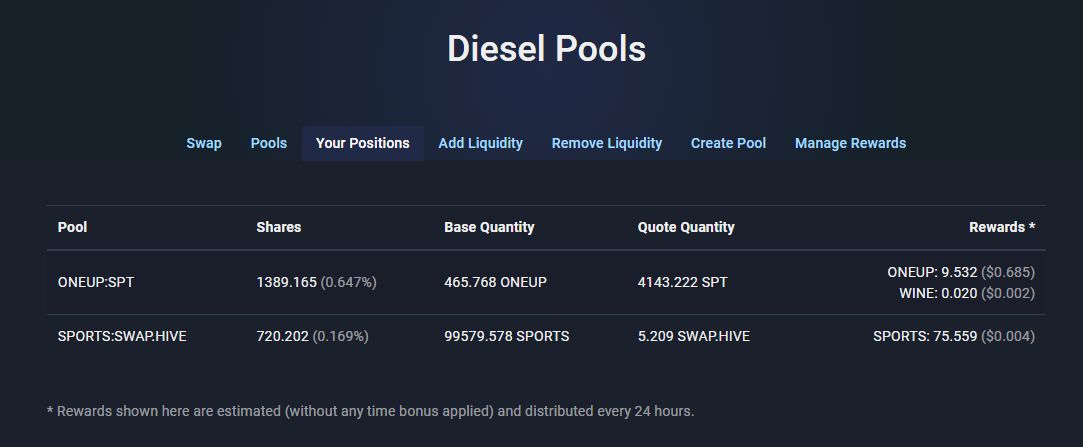Switch to the Pools tab
The width and height of the screenshot is (1083, 447).
[269, 143]
